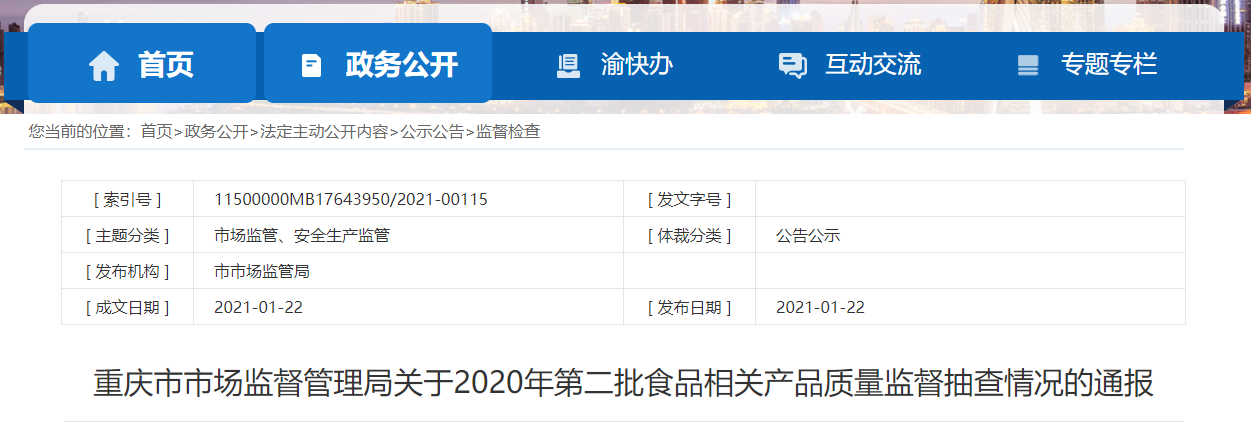Click the stack icon beside 专题专栏
Viewport: 1251px width, 434px height.
[x=1028, y=66]
